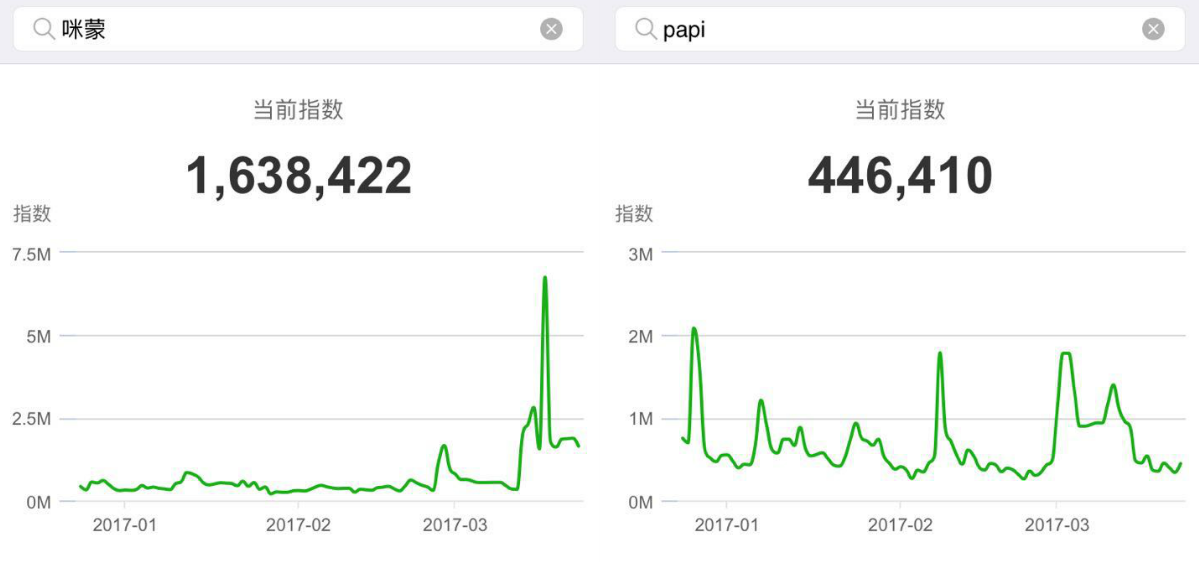
Task: Focus the papi search input
Action: click(900, 29)
